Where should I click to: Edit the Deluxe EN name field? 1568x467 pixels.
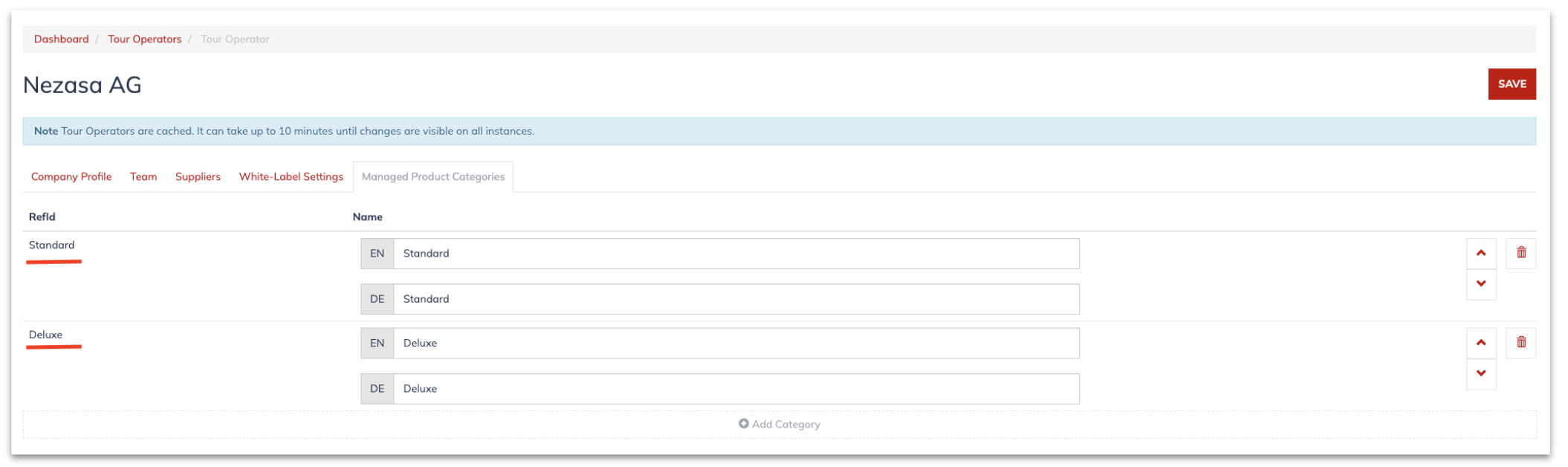tap(736, 344)
